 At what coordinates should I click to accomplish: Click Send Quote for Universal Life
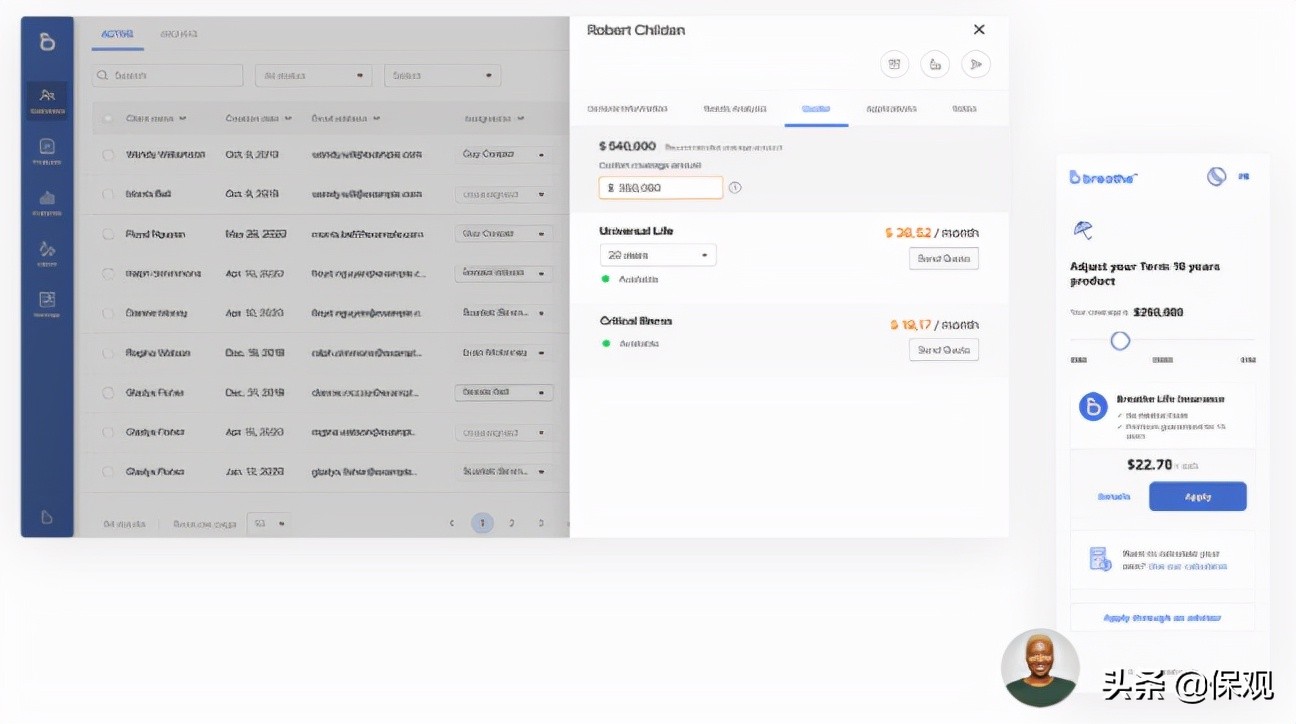(943, 259)
